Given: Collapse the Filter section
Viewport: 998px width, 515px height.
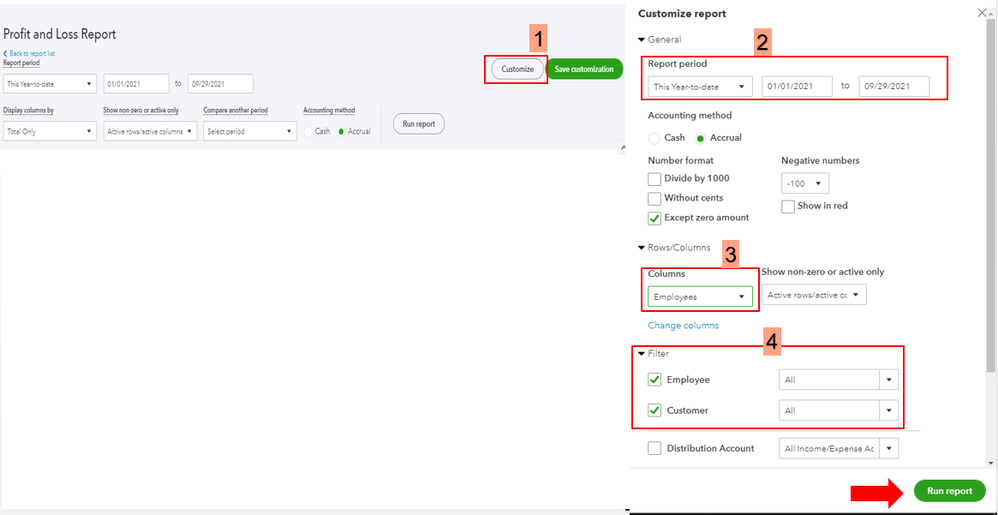Looking at the screenshot, I should pos(642,354).
